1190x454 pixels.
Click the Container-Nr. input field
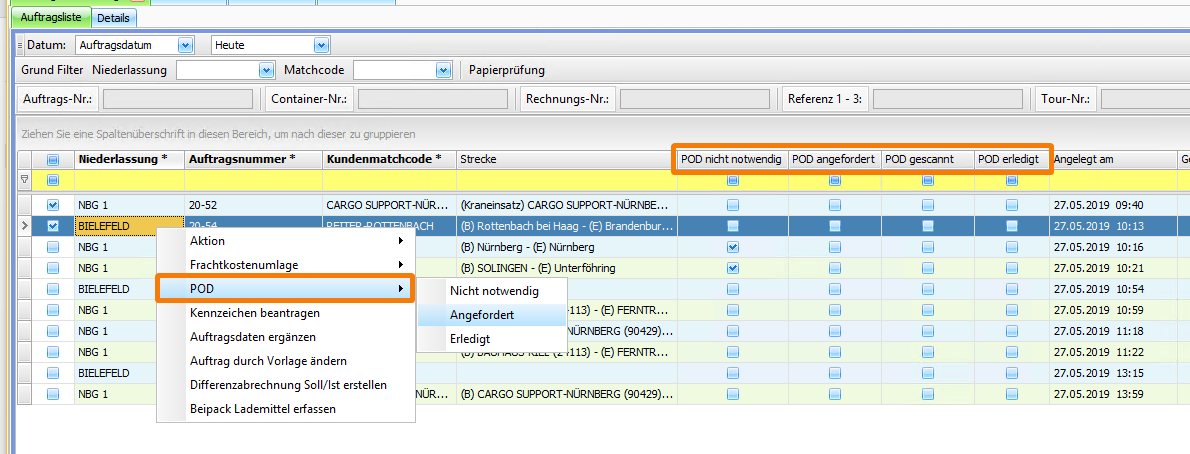point(432,98)
